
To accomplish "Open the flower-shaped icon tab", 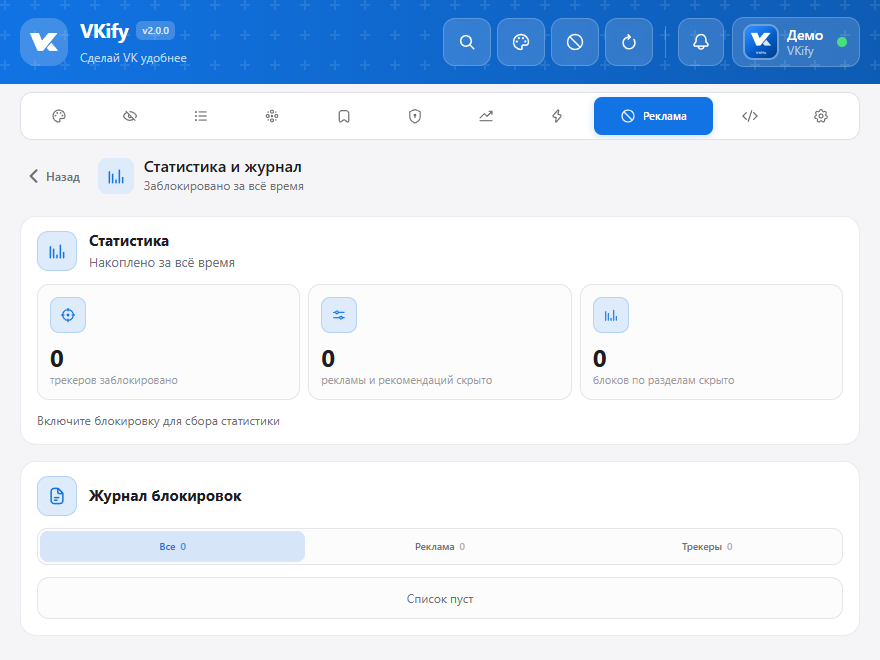I will pos(272,116).
